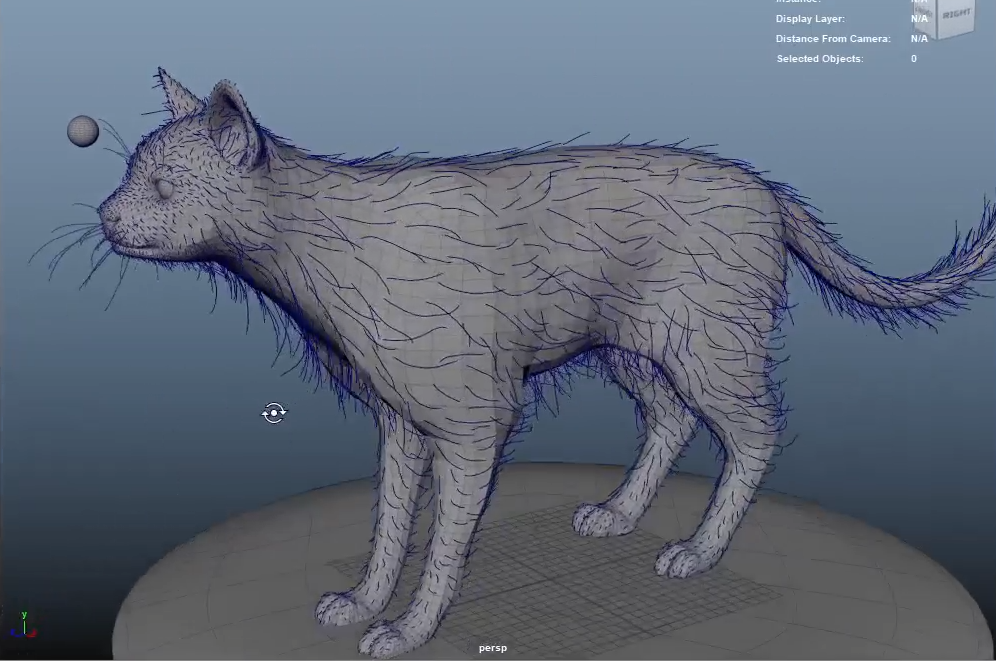Pick the cat's nose tip
996x661 pixels.
pos(105,214)
